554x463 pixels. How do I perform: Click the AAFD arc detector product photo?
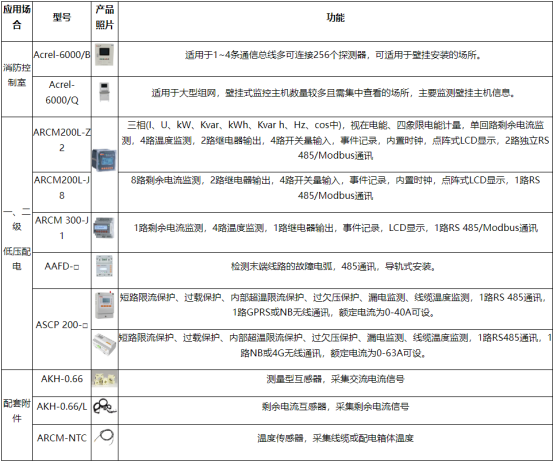pos(105,266)
